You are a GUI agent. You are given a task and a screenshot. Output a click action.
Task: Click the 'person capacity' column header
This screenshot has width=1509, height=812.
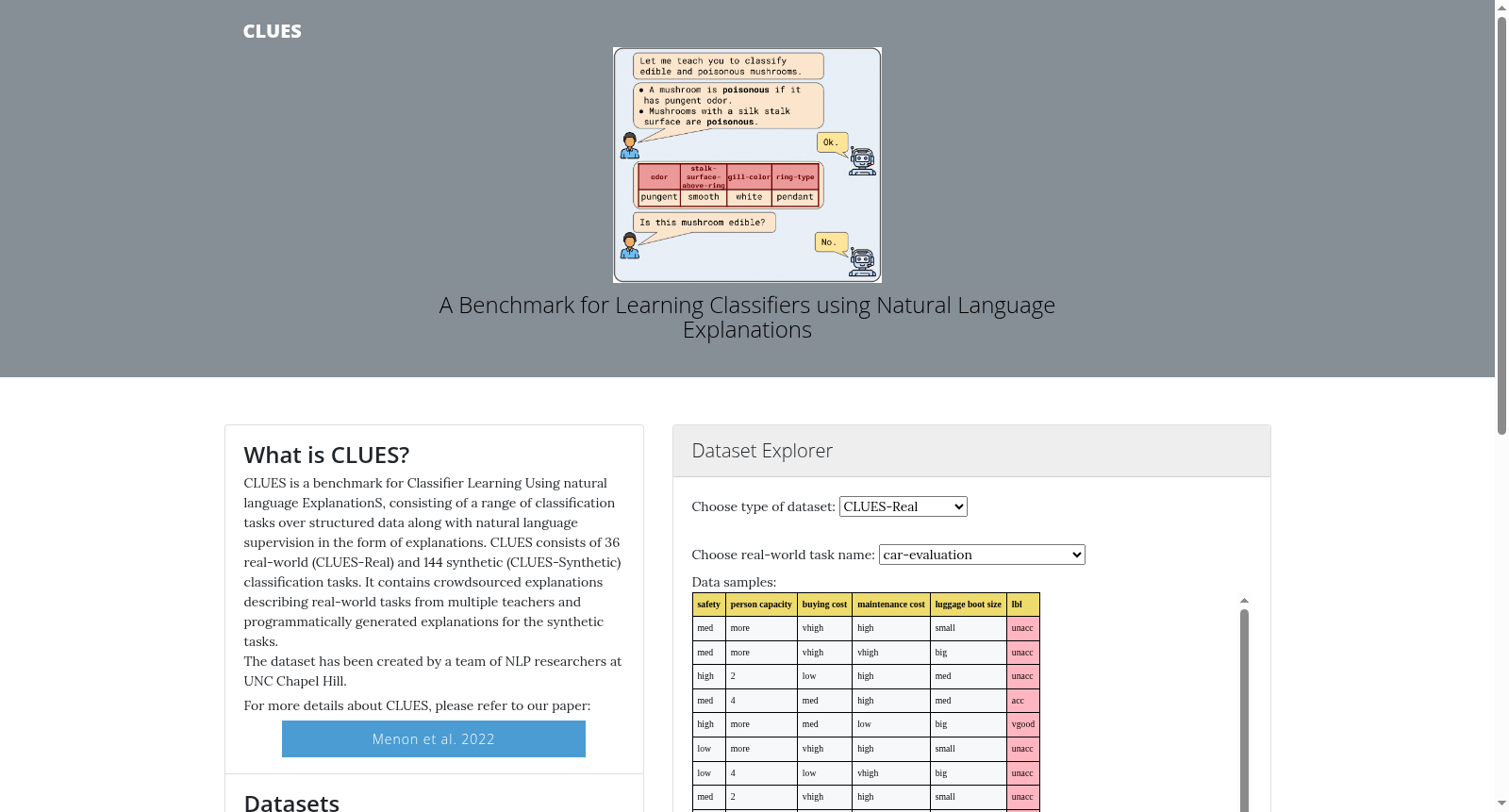click(761, 605)
